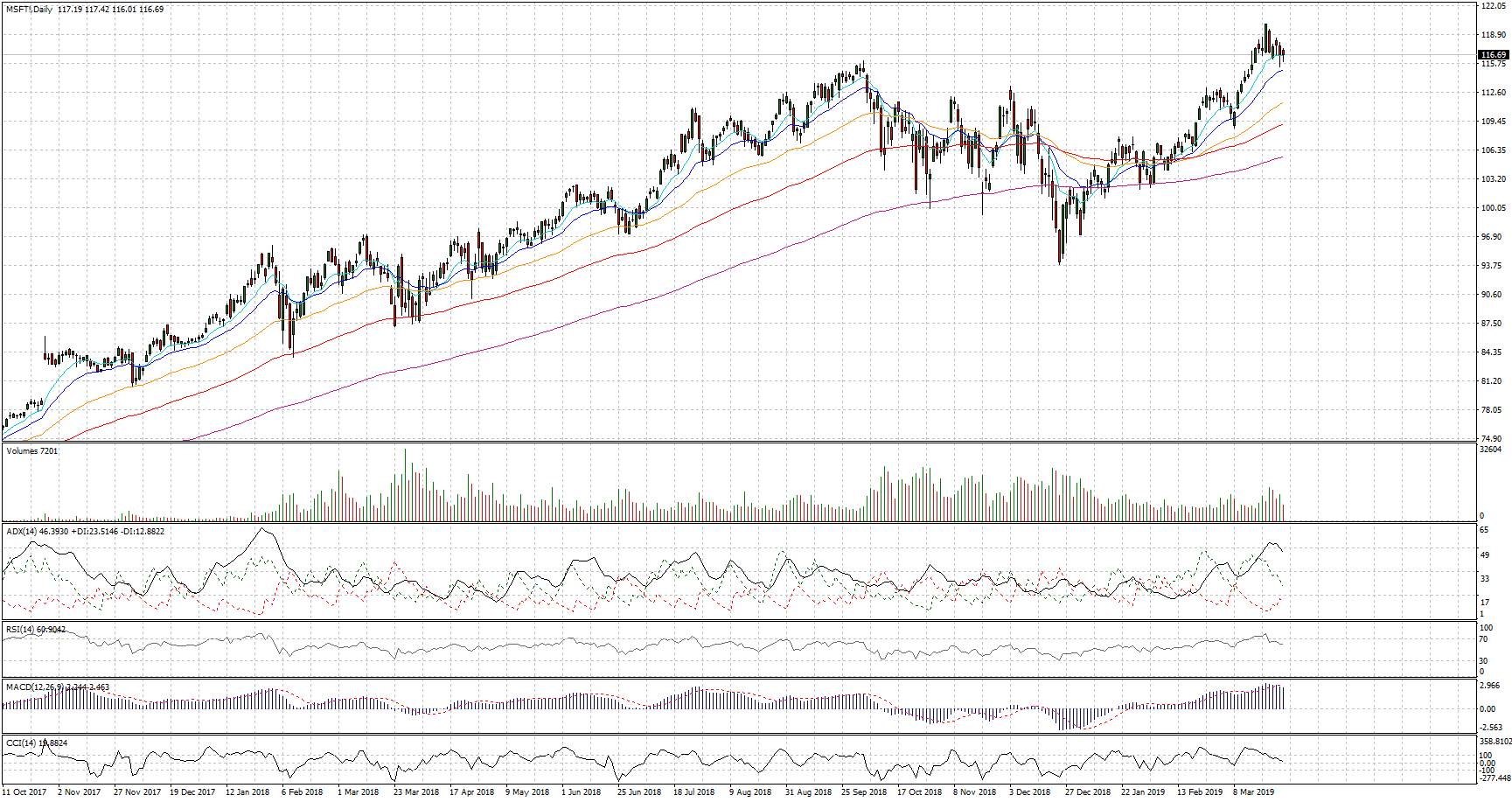Click the '33' ADX scale value

click(1484, 579)
